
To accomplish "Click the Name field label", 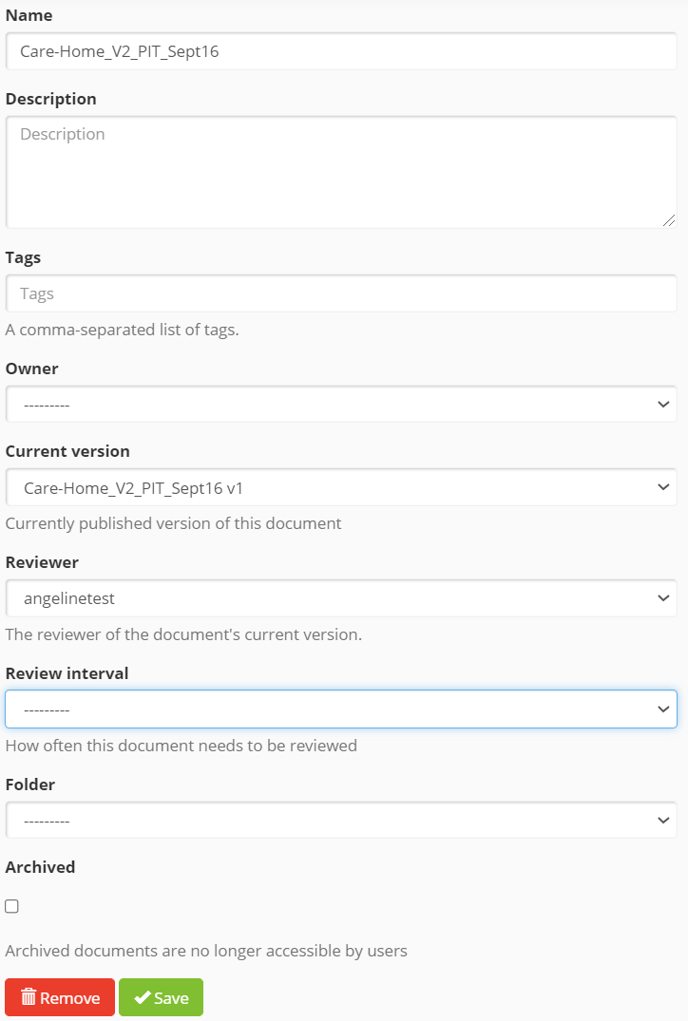I will [29, 15].
